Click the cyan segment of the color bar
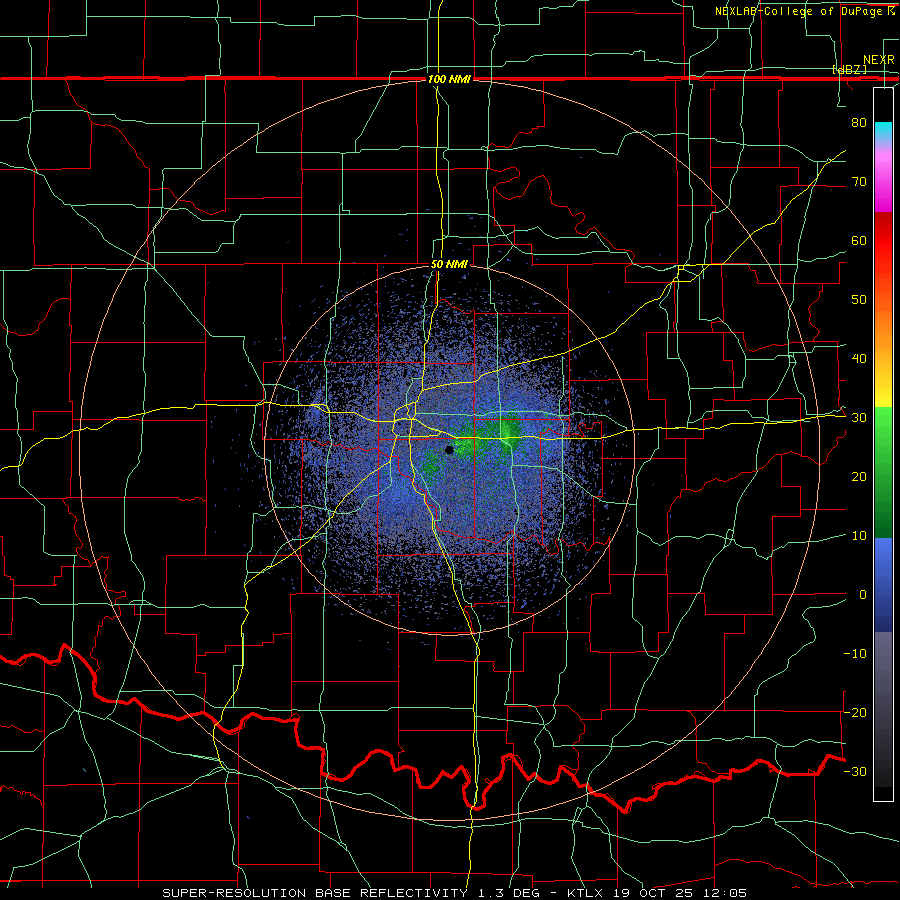 [x=883, y=131]
